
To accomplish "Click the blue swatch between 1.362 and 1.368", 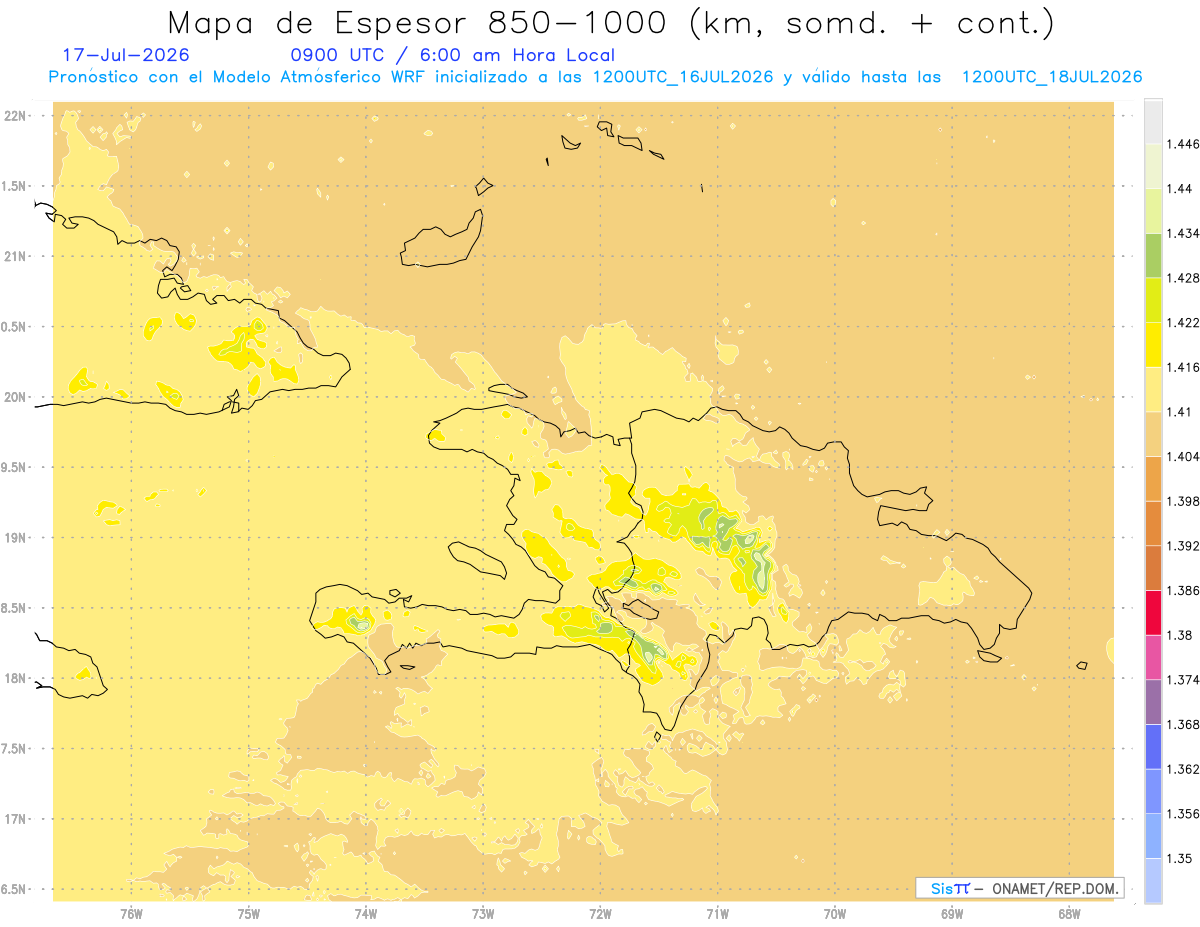I will point(1153,747).
